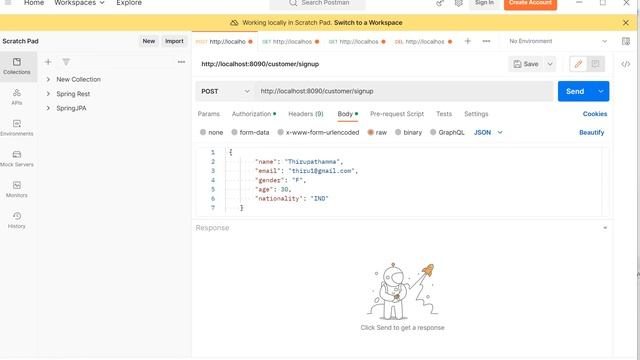Collapse the Response section arrow
The height and width of the screenshot is (360, 640).
coord(605,228)
